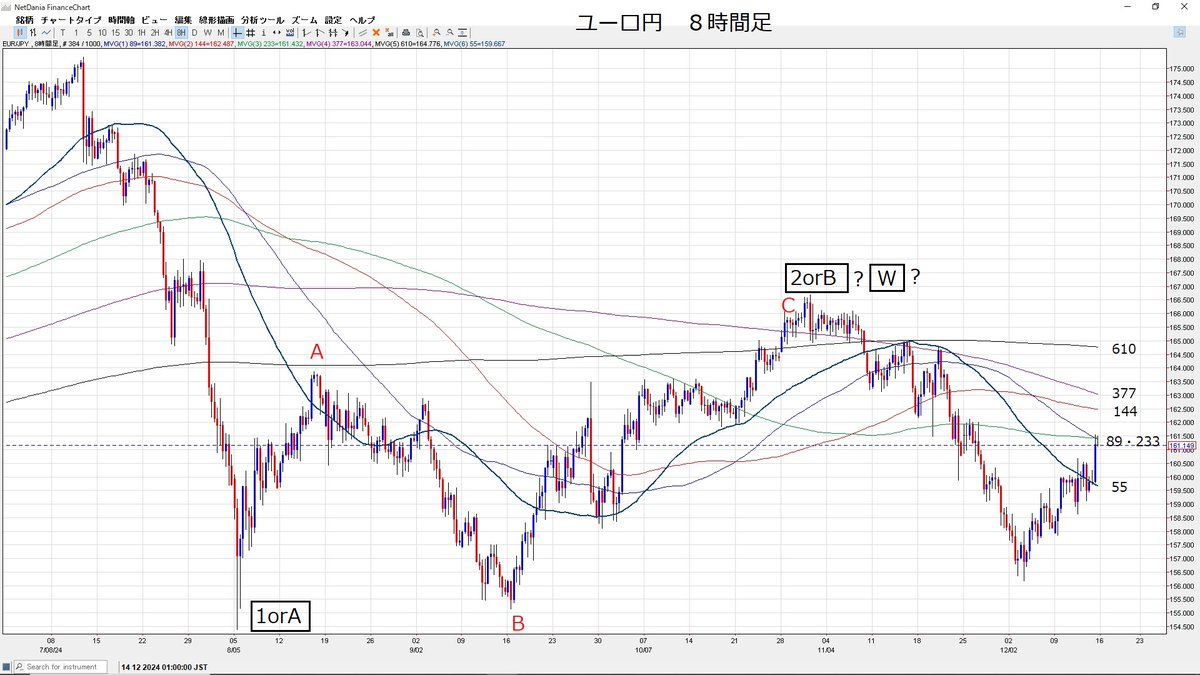Image resolution: width=1200 pixels, height=675 pixels.
Task: Open the 編集 menu
Action: pos(183,20)
